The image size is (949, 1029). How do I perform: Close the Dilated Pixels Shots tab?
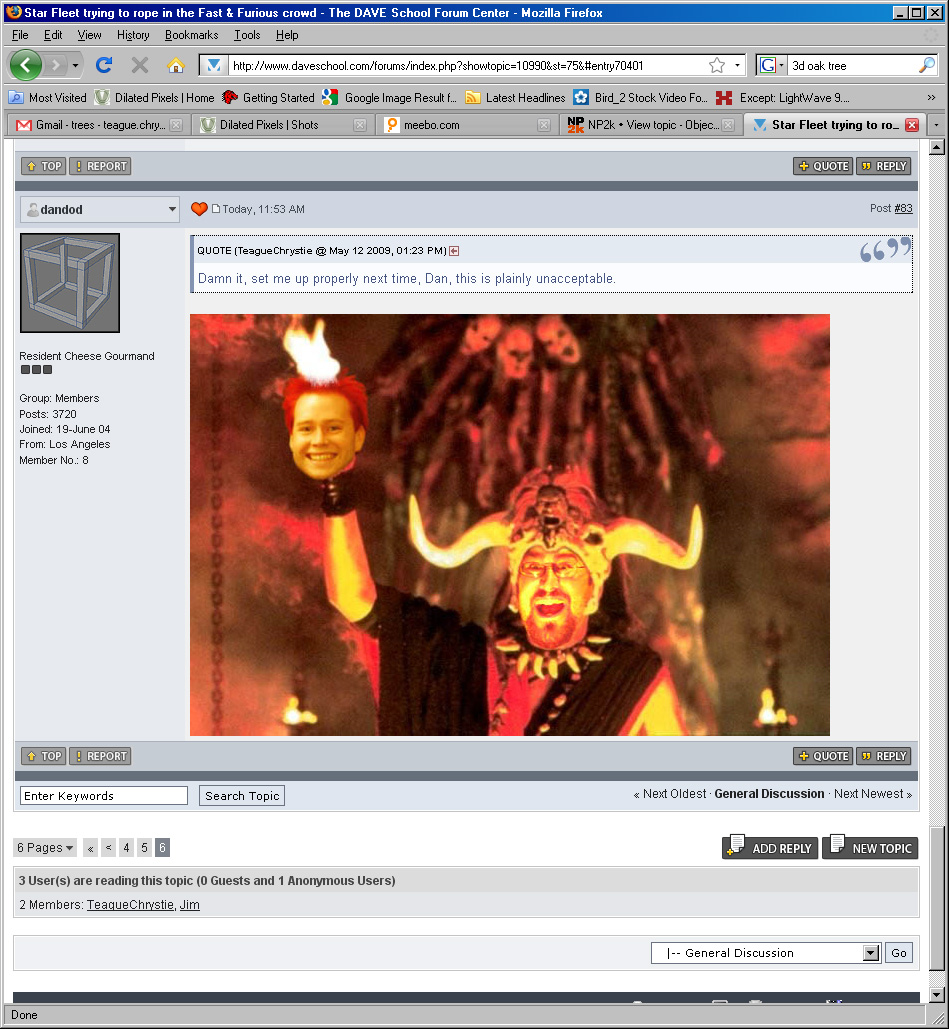point(360,125)
